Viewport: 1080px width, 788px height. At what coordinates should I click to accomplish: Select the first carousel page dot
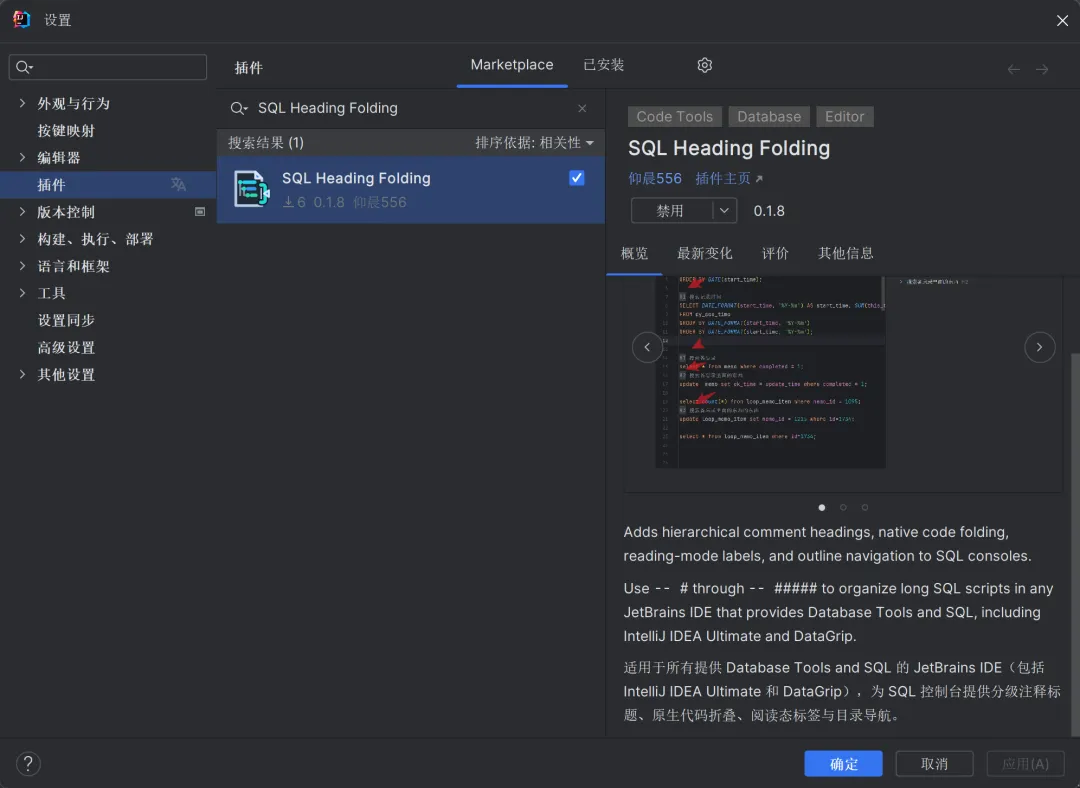click(x=822, y=508)
